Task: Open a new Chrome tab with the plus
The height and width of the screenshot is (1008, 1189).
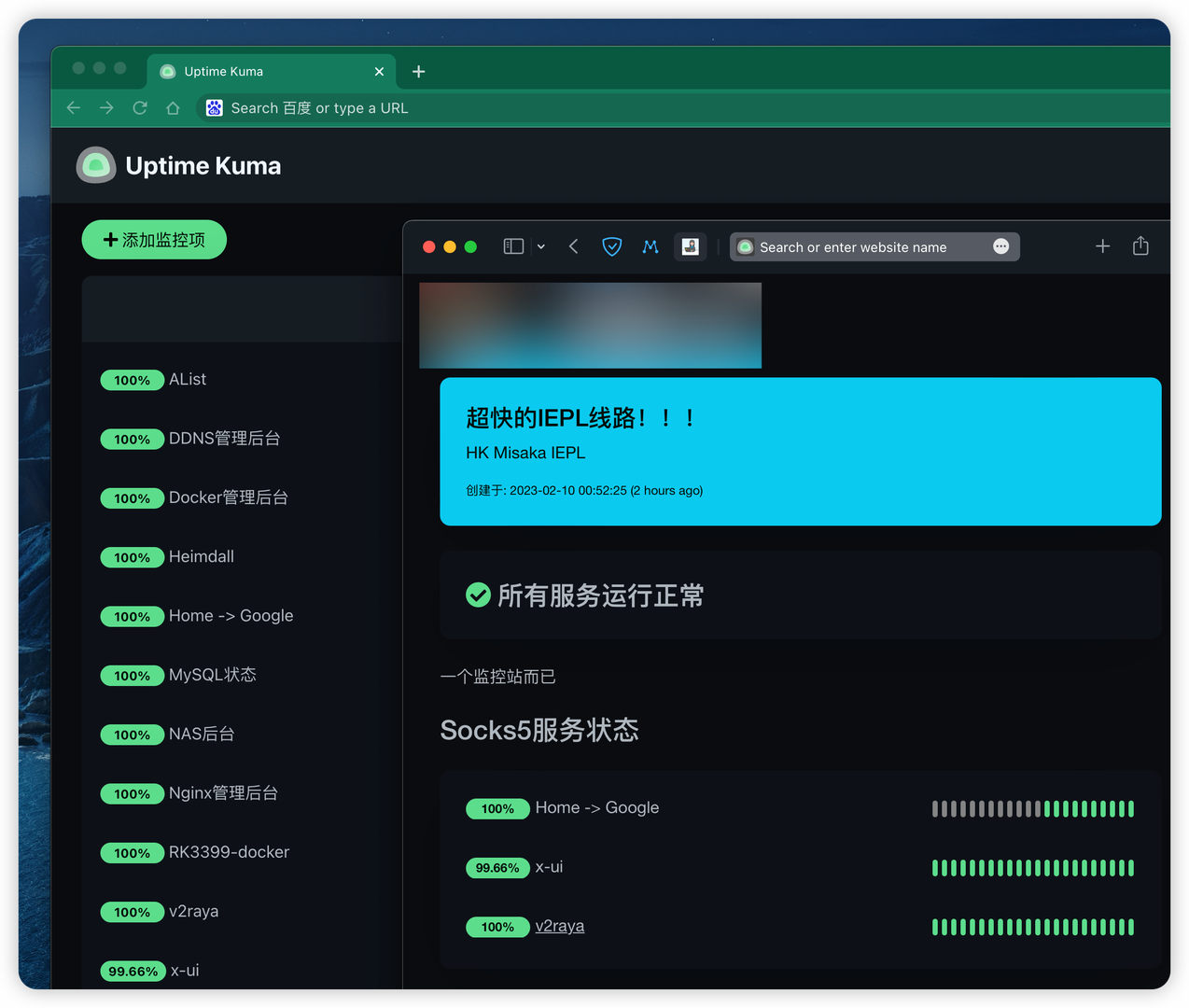Action: 418,71
